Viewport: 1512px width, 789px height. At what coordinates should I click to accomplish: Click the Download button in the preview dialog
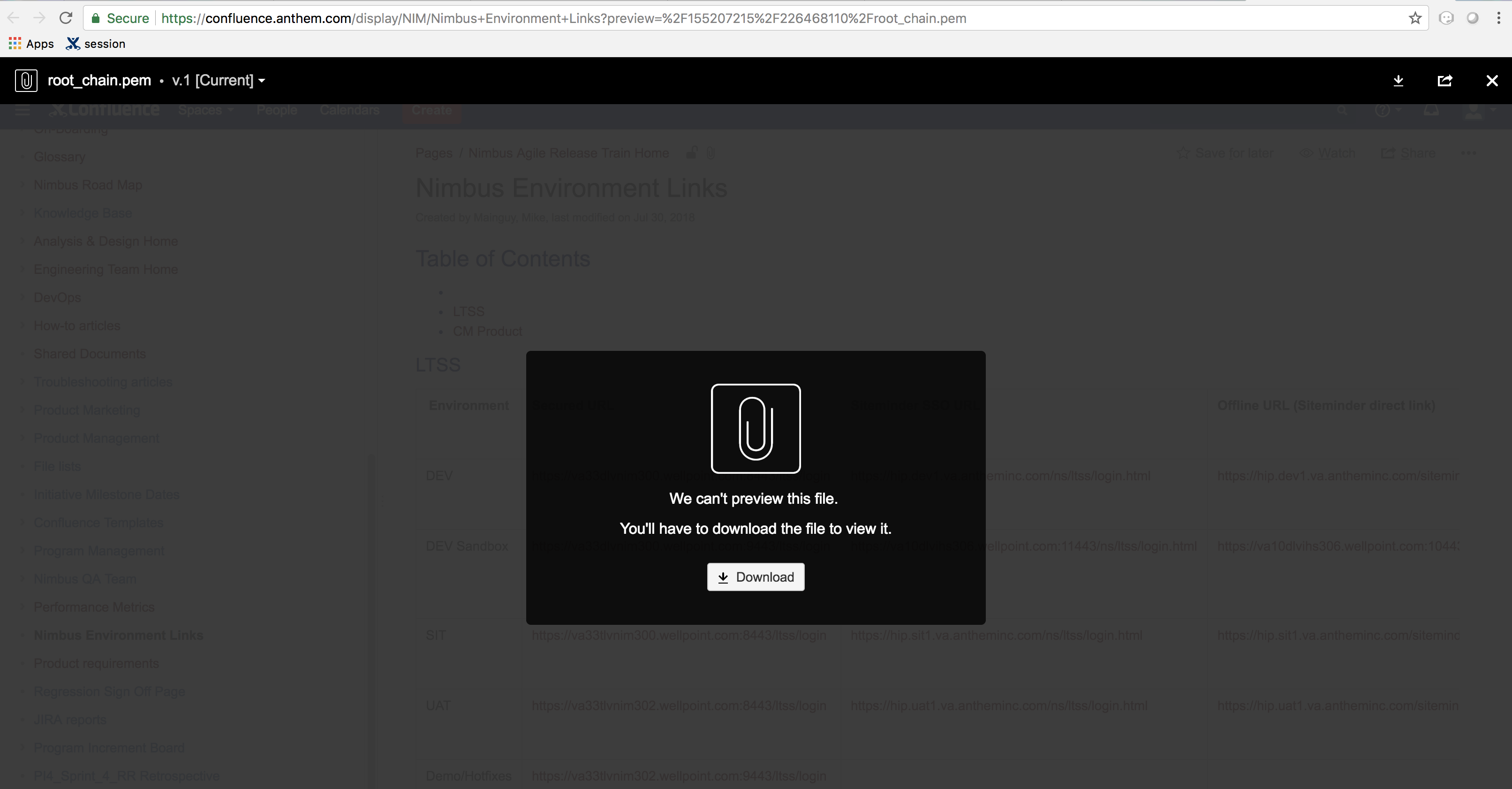click(756, 577)
